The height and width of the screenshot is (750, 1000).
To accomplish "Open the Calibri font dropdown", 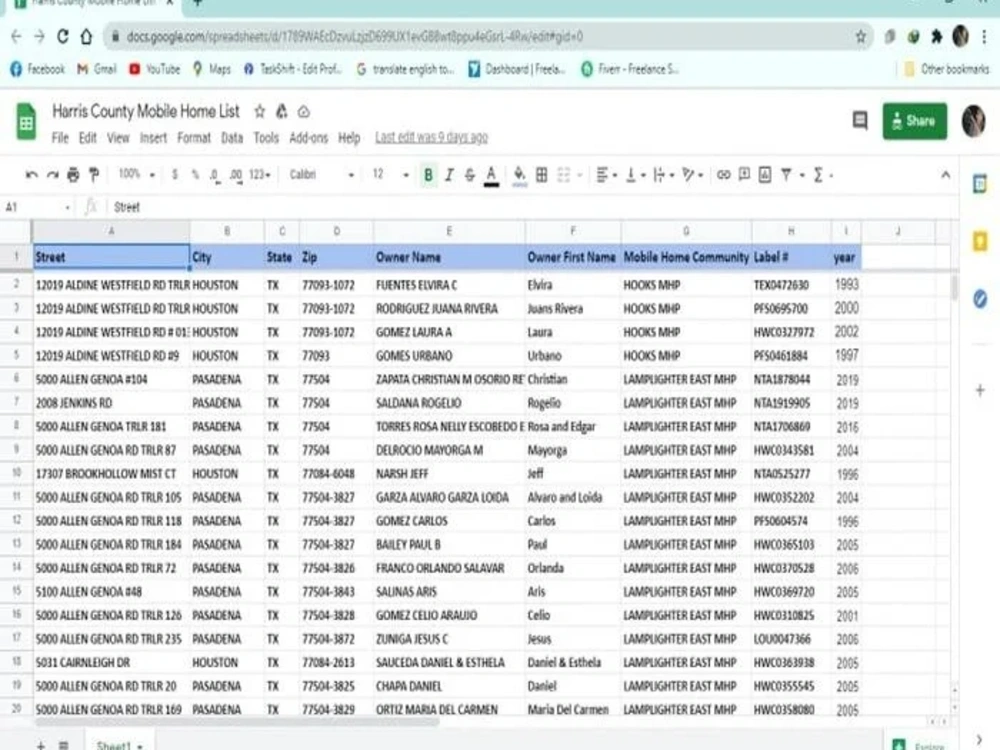I will pyautogui.click(x=321, y=175).
